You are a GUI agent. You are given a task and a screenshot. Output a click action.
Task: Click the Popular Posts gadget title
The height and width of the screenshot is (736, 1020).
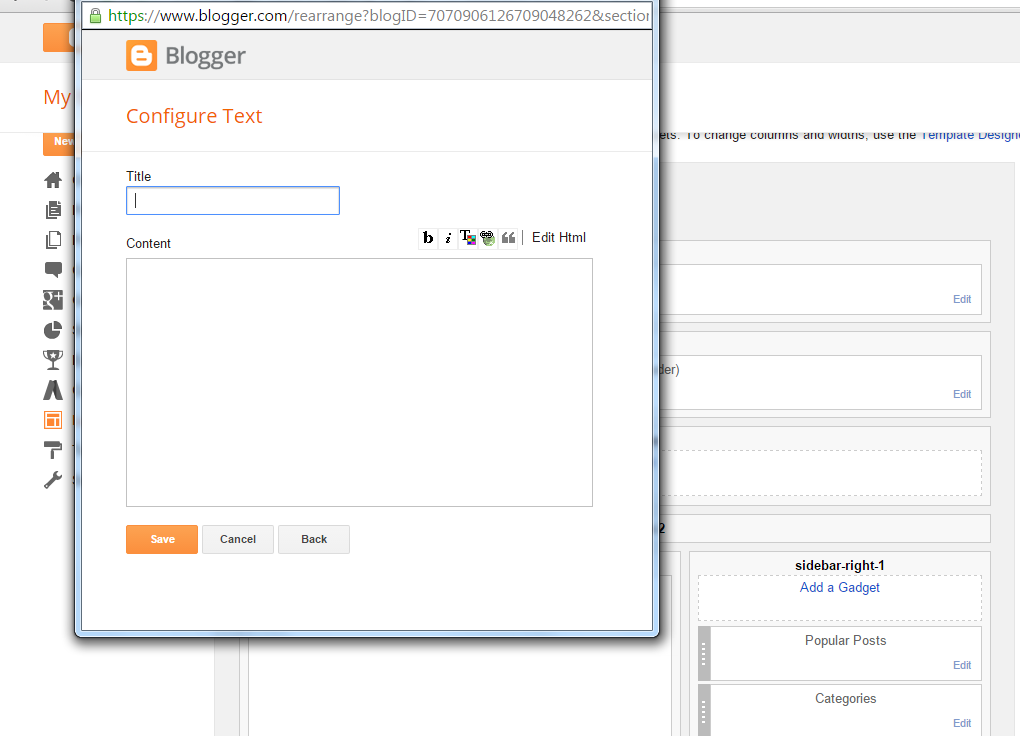[x=845, y=640]
